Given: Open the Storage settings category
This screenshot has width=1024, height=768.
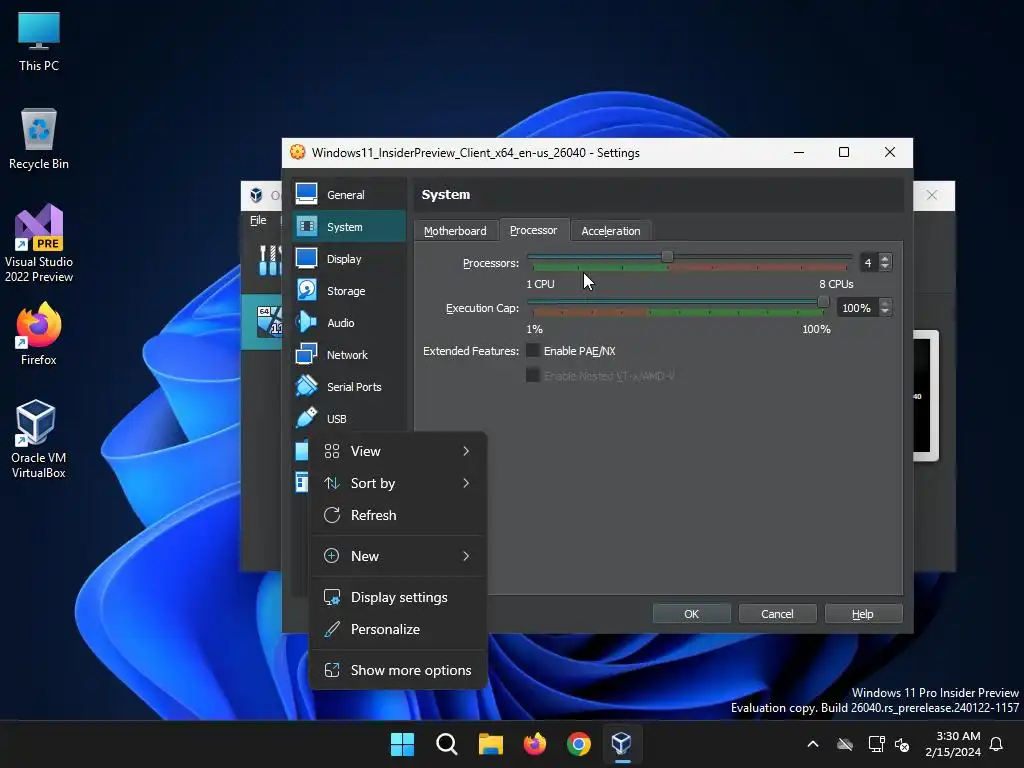Looking at the screenshot, I should 349,291.
